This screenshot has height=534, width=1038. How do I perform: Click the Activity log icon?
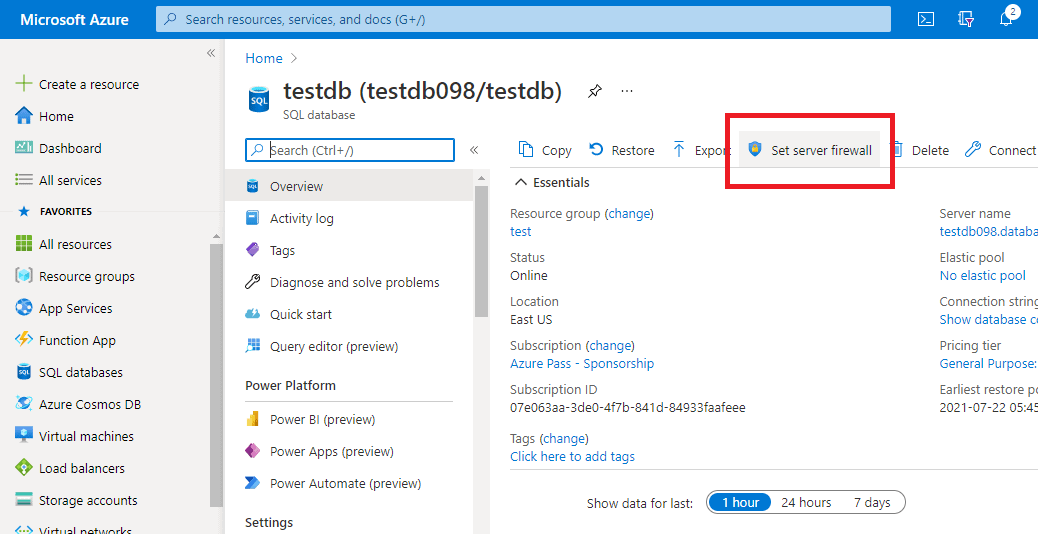pos(252,218)
